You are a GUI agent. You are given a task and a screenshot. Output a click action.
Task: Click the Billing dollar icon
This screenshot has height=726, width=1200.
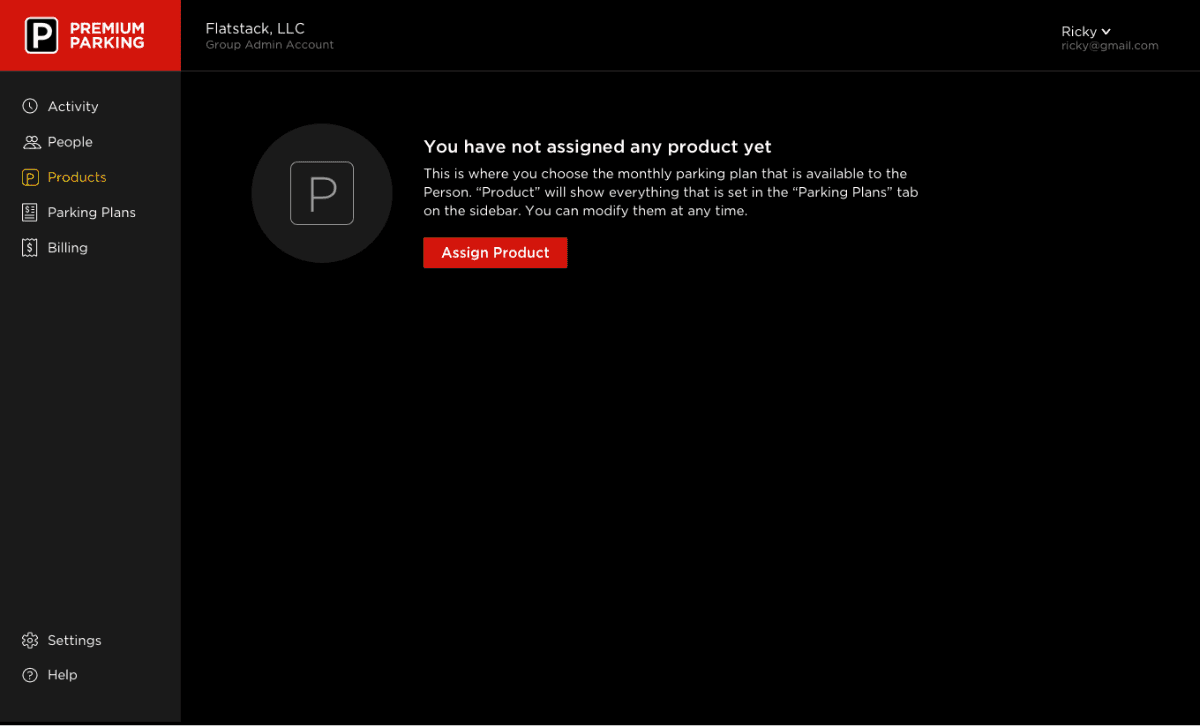30,247
